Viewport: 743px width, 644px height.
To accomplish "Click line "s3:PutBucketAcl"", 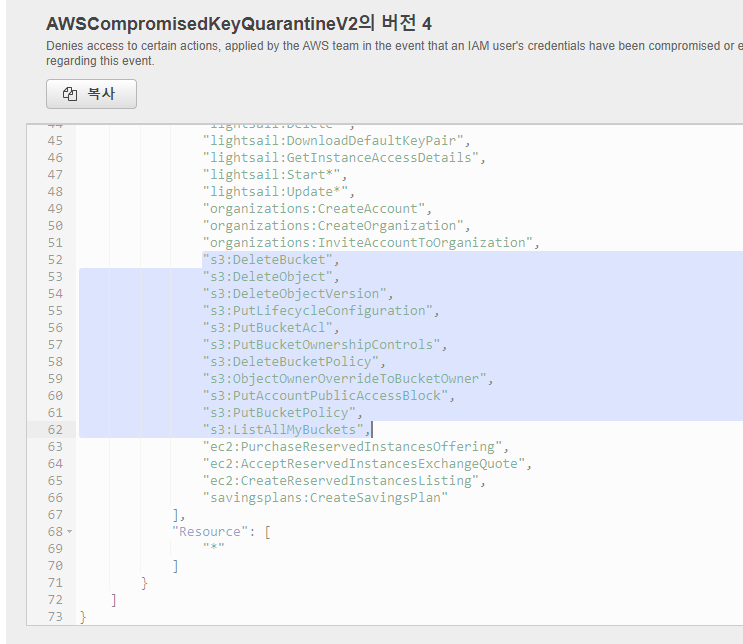I will (x=271, y=328).
